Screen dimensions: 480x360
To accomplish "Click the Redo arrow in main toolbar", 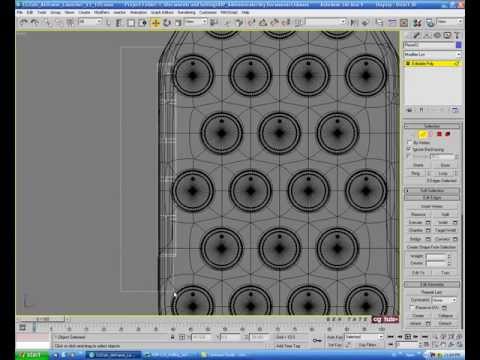I will coord(35,23).
